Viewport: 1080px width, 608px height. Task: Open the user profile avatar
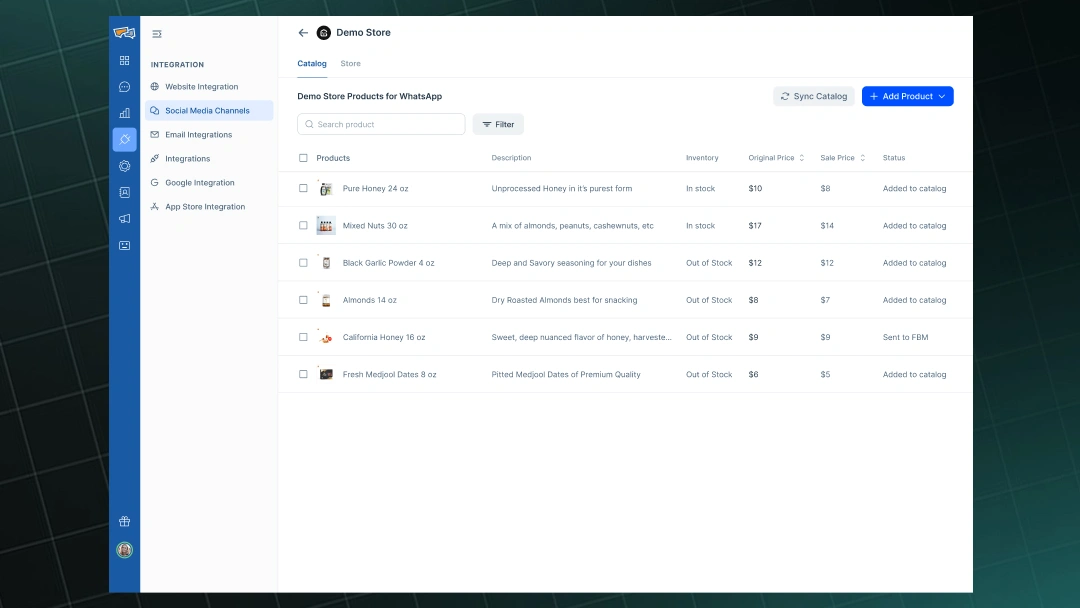124,550
